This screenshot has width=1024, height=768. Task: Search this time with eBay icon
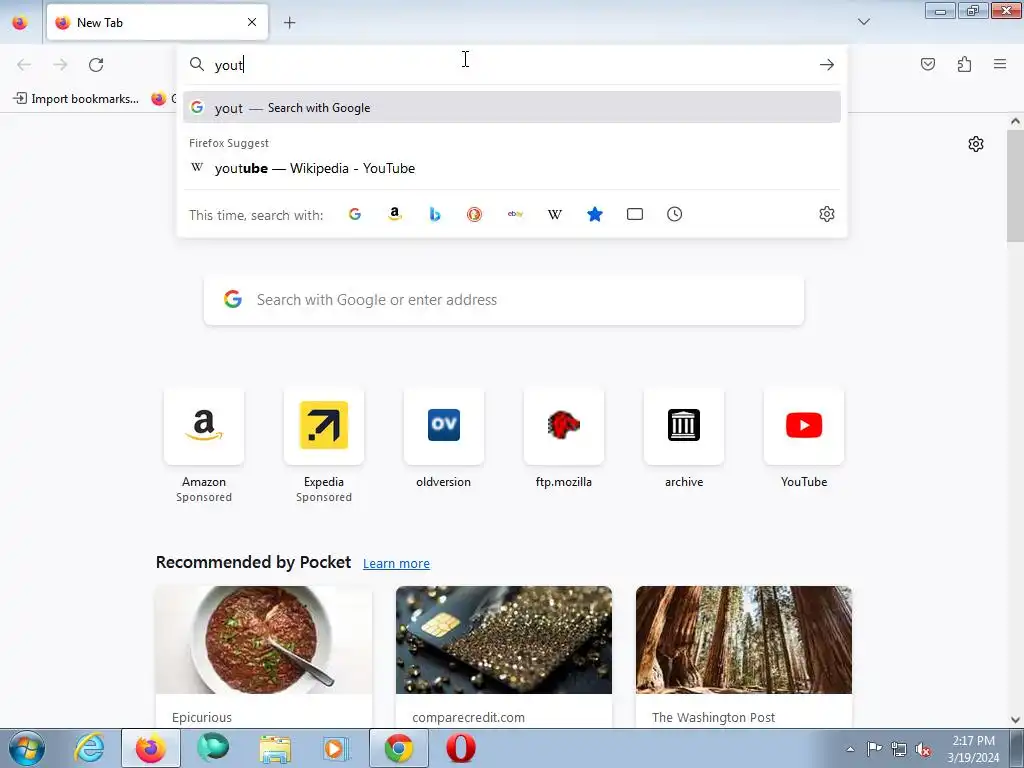(x=515, y=214)
